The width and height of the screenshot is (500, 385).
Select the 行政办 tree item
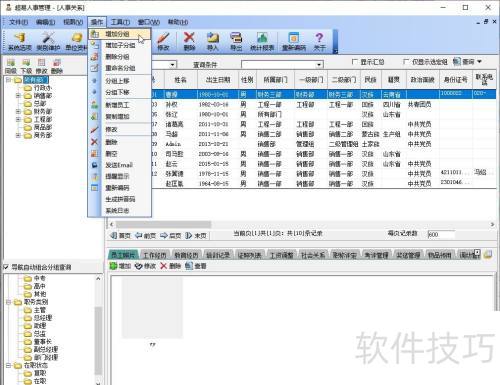(x=43, y=88)
